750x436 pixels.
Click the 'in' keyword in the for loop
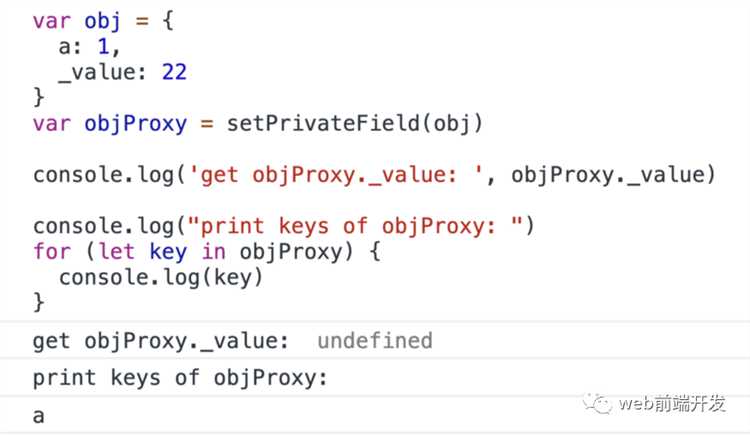coord(213,251)
